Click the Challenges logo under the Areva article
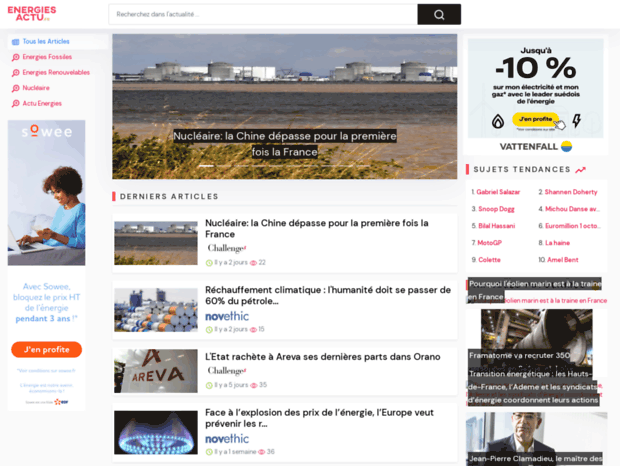 (226, 370)
